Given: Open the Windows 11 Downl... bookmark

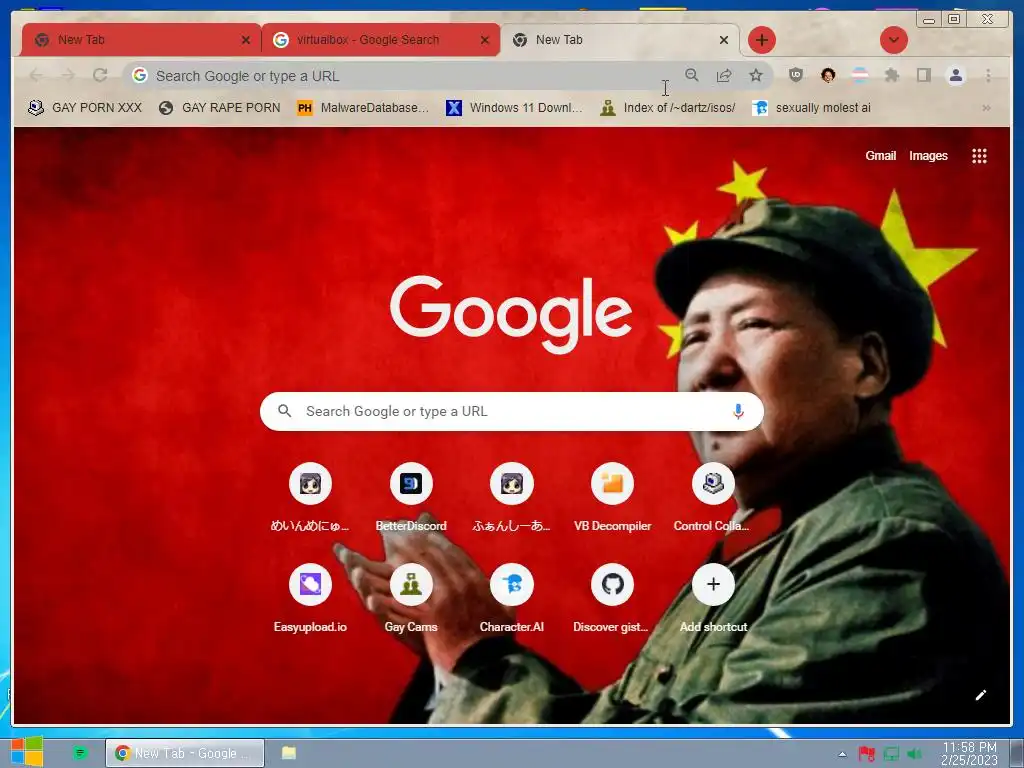Looking at the screenshot, I should pyautogui.click(x=514, y=108).
